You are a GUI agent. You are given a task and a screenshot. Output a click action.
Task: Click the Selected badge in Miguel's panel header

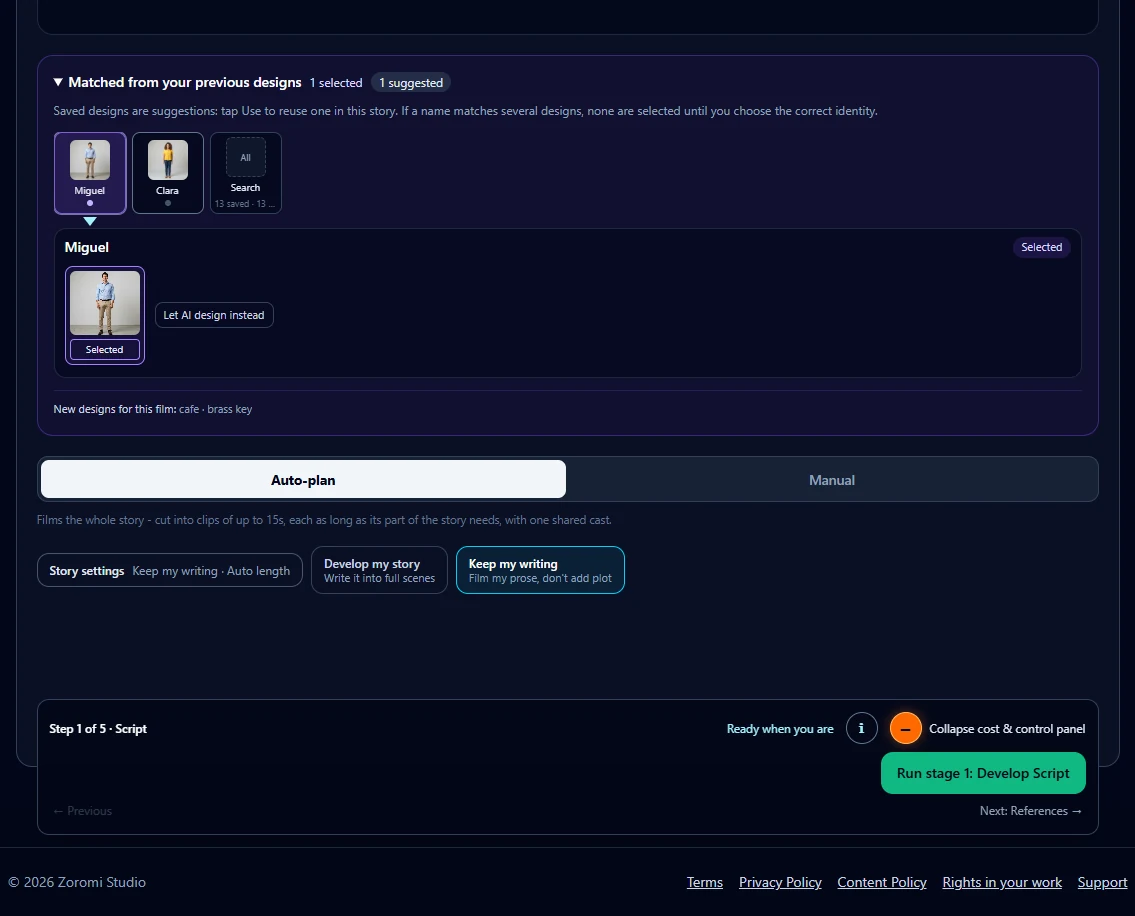[x=1042, y=247]
